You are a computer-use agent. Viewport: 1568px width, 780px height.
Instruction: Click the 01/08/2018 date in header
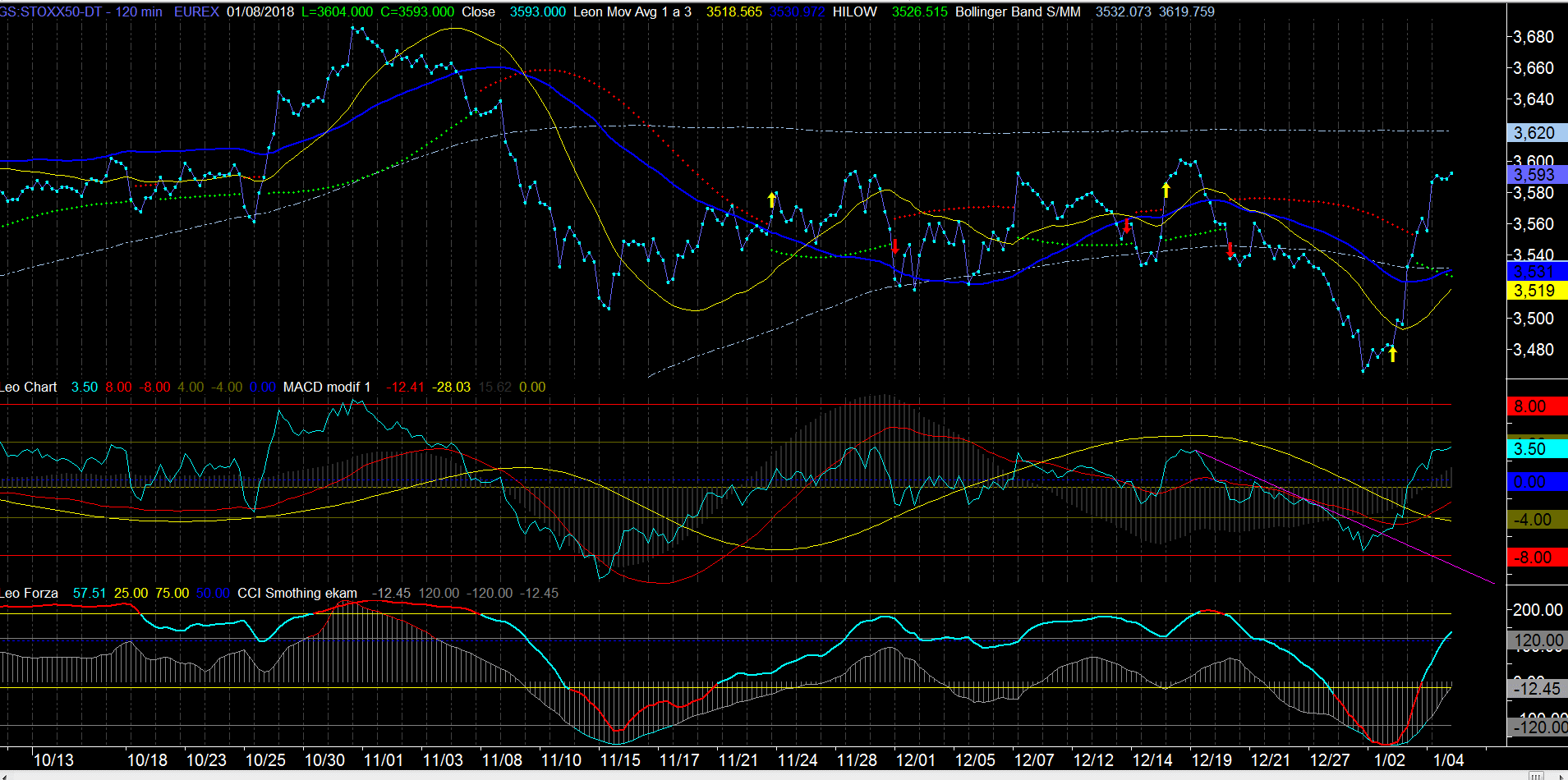(x=260, y=11)
